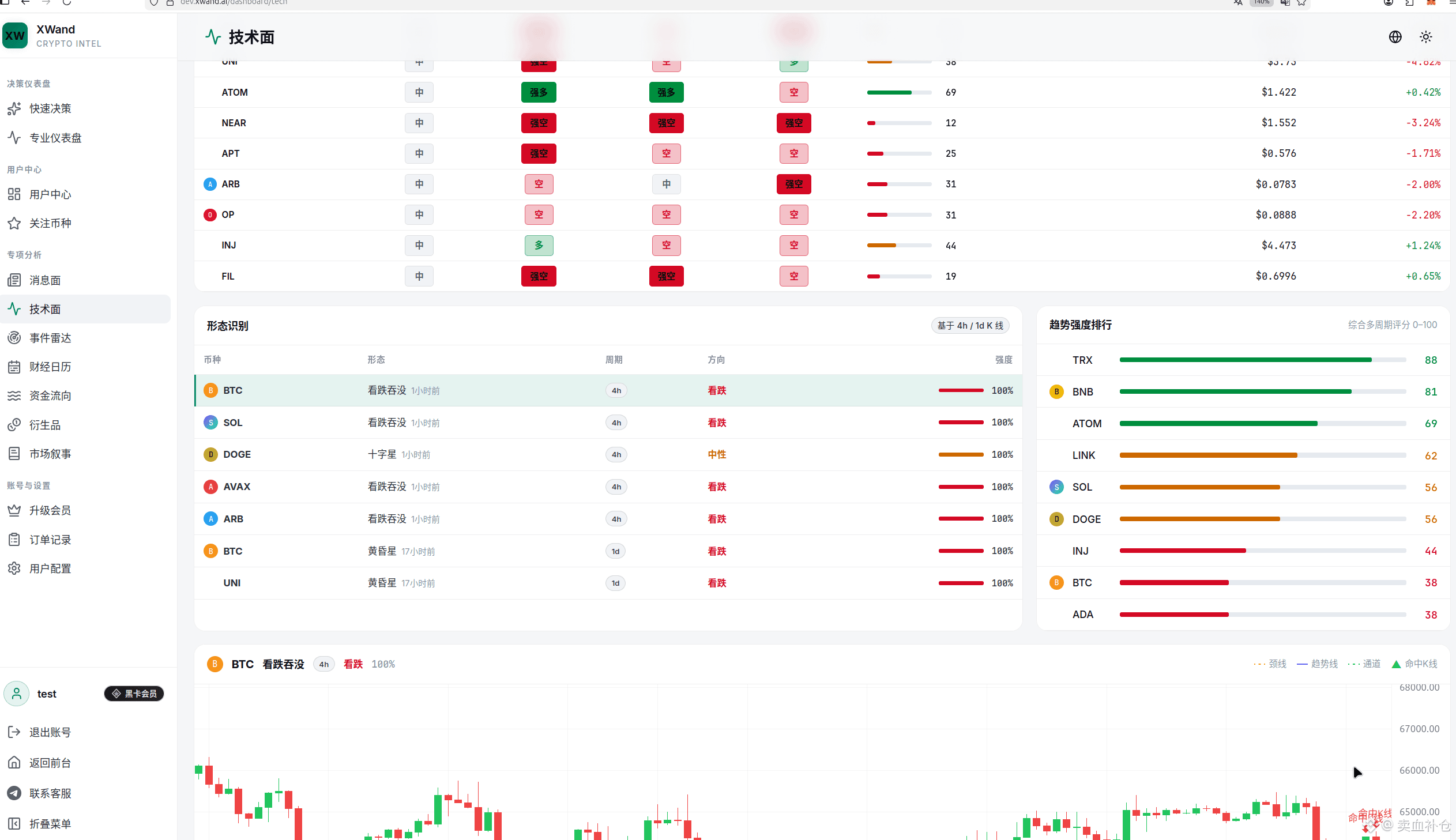Click TRX trend strength bar 88

tap(1262, 360)
